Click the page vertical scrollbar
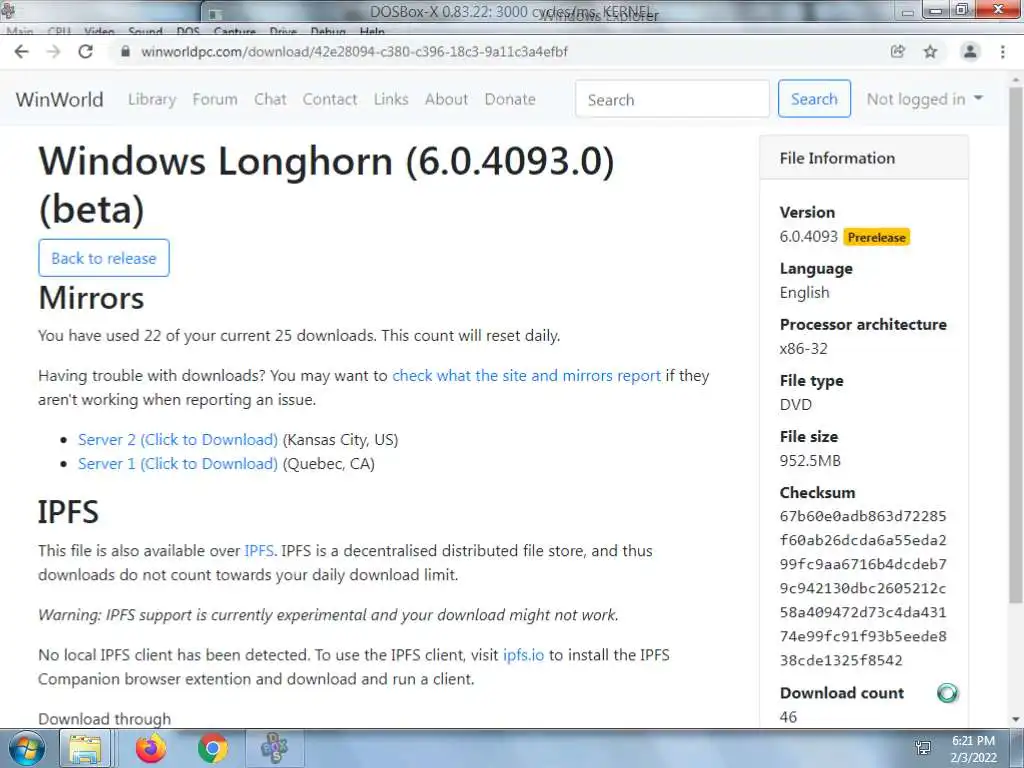The image size is (1024, 768). pyautogui.click(x=1015, y=344)
